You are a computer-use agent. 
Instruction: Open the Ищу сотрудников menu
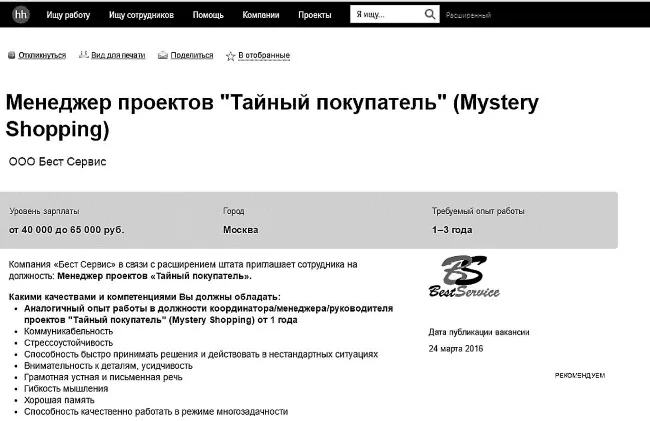(x=141, y=15)
